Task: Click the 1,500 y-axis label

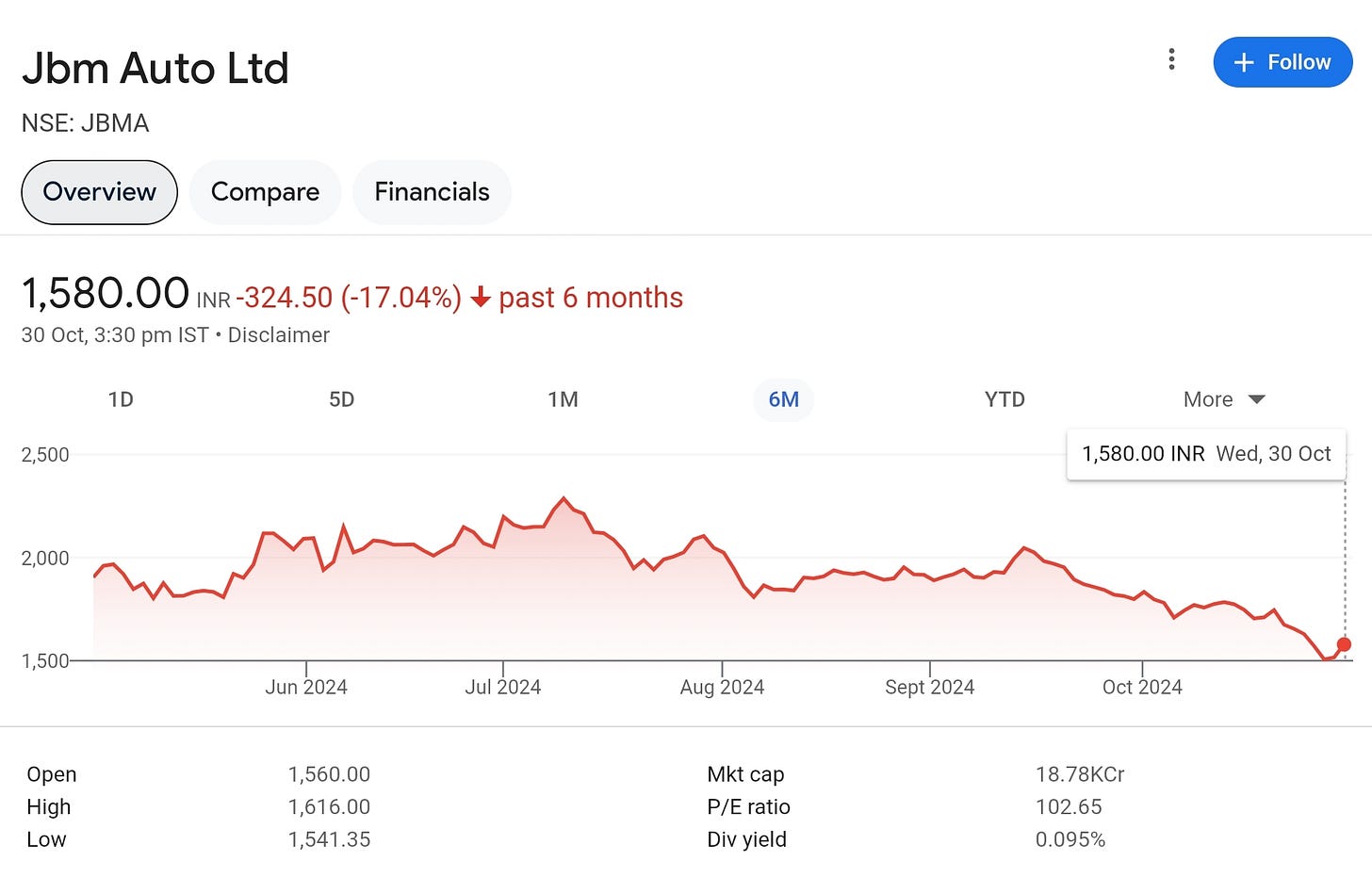Action: 45,661
